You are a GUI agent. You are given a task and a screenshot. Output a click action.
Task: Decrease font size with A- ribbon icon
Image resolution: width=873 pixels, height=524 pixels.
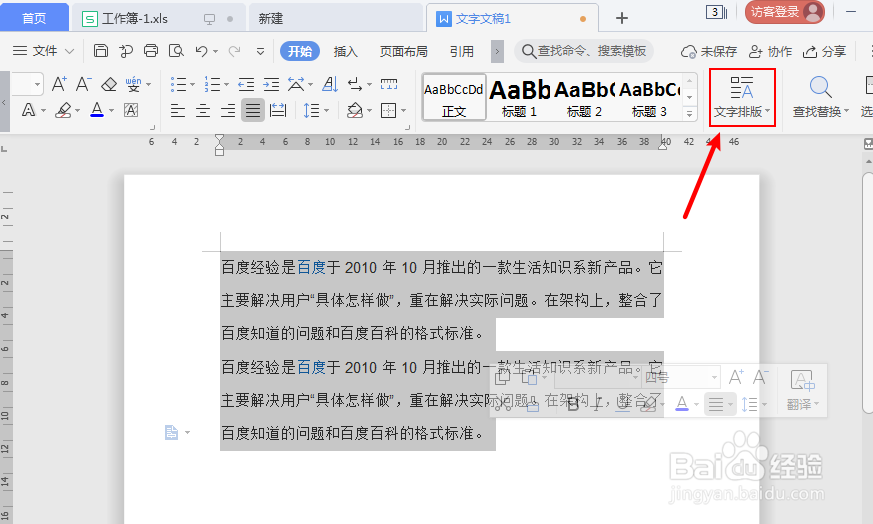[x=84, y=84]
